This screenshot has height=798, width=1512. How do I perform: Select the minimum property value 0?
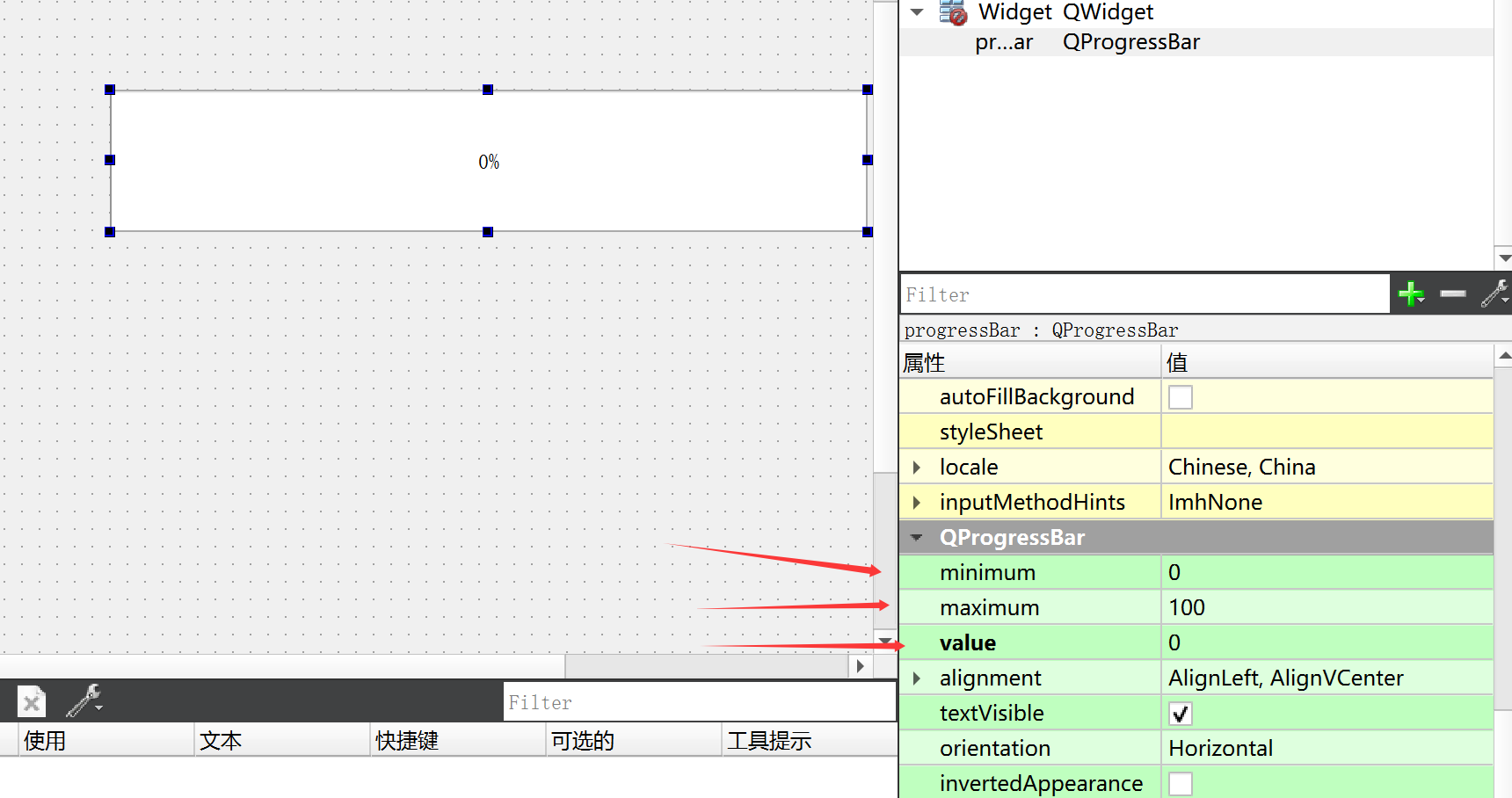click(x=1327, y=572)
